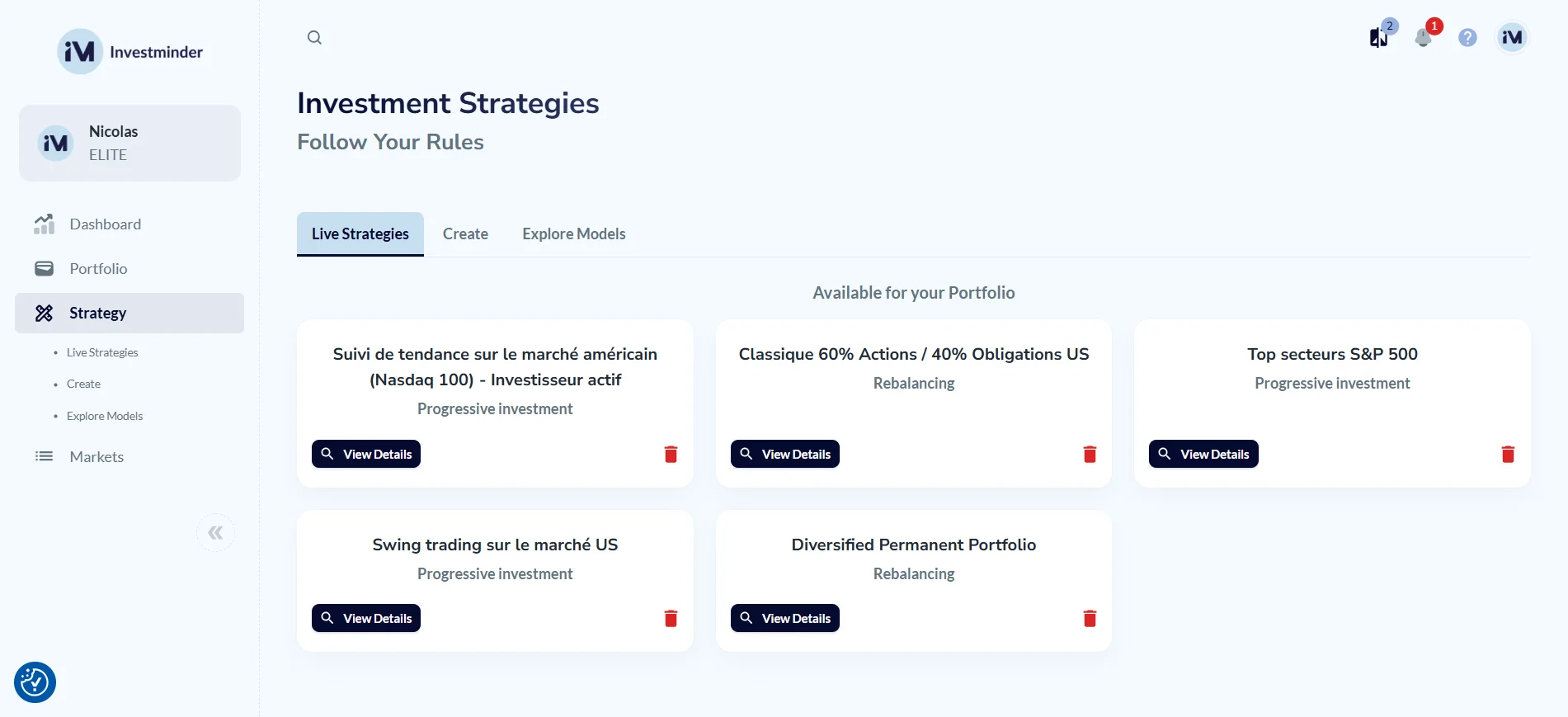The width and height of the screenshot is (1568, 717).
Task: Open the Markets list icon
Action: point(45,456)
